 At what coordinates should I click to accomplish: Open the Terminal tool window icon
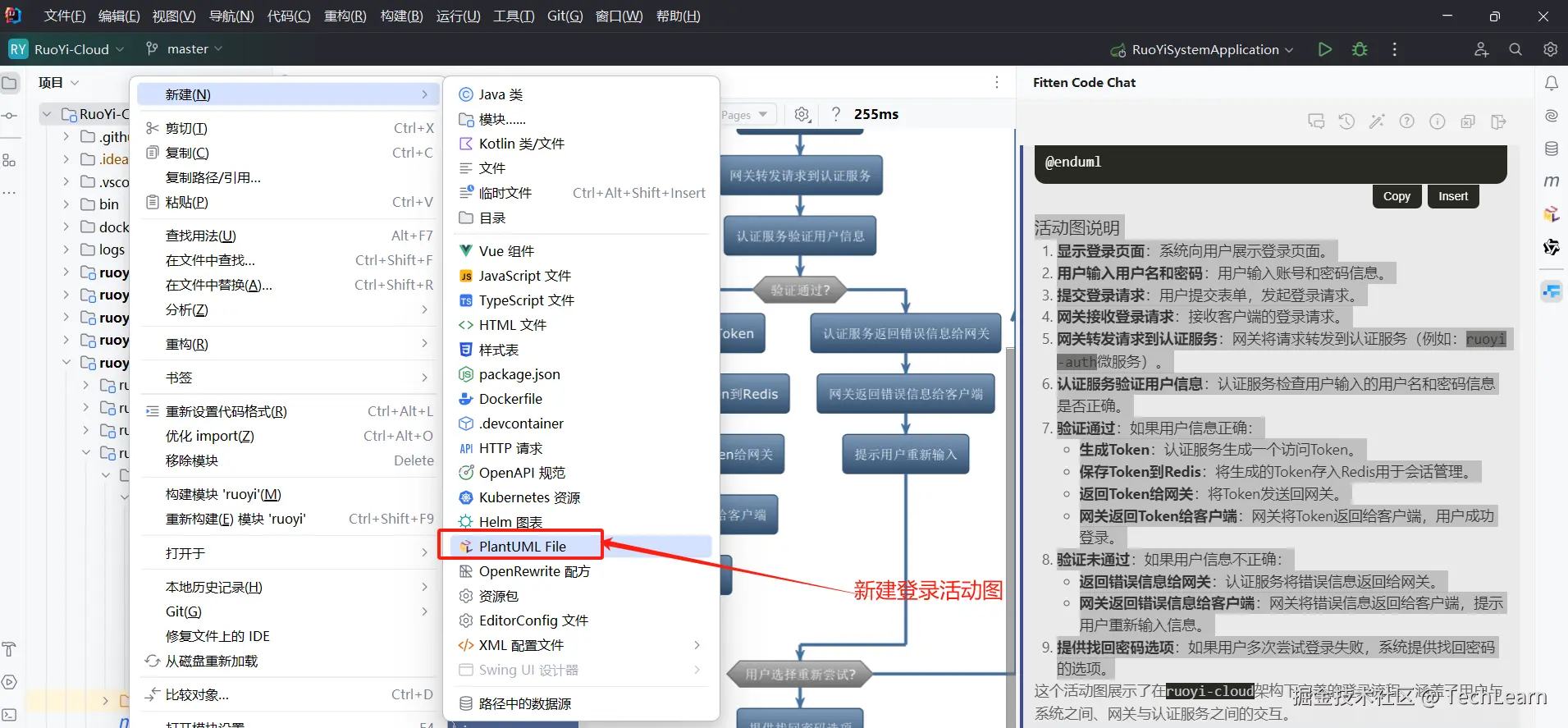(x=10, y=715)
